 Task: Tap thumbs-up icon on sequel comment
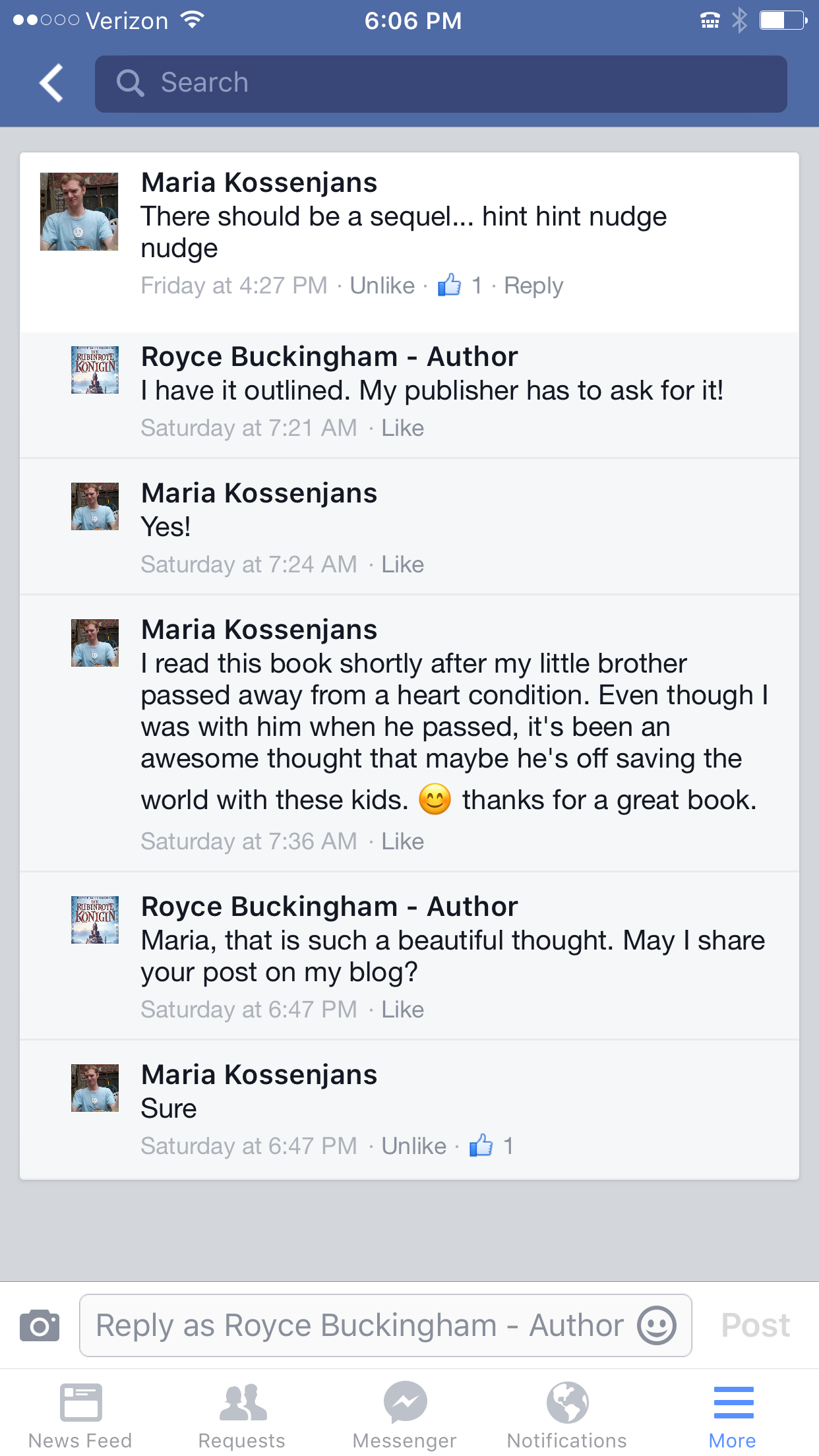tap(450, 285)
